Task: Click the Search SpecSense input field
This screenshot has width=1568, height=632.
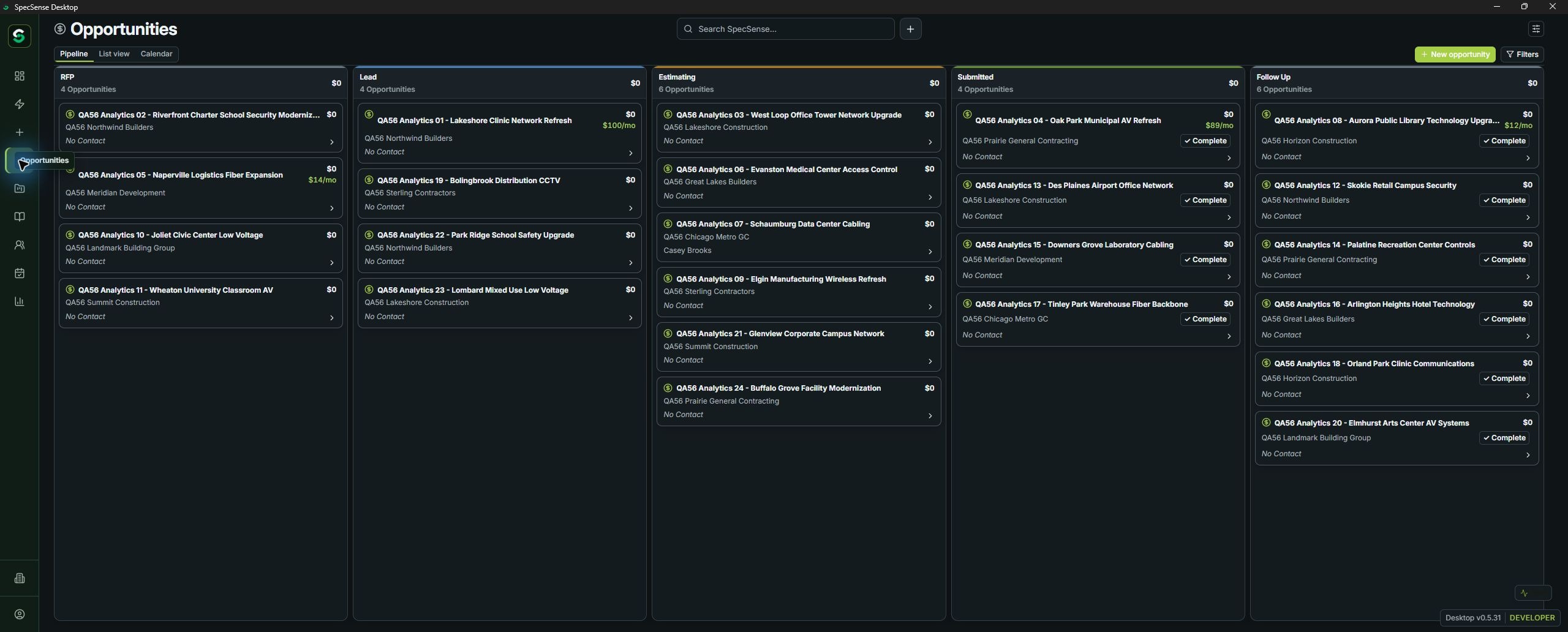Action: (785, 29)
